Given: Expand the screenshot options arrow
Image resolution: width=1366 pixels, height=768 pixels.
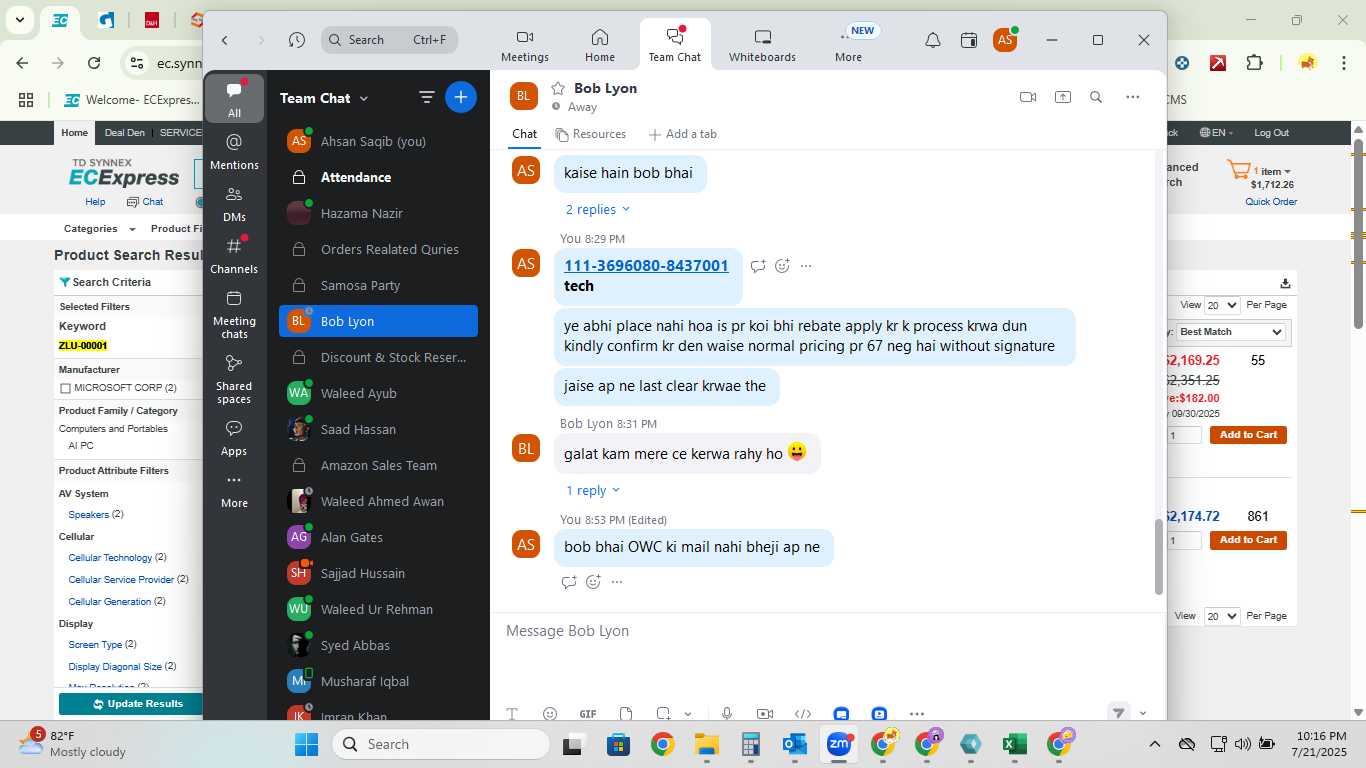Looking at the screenshot, I should tap(688, 714).
